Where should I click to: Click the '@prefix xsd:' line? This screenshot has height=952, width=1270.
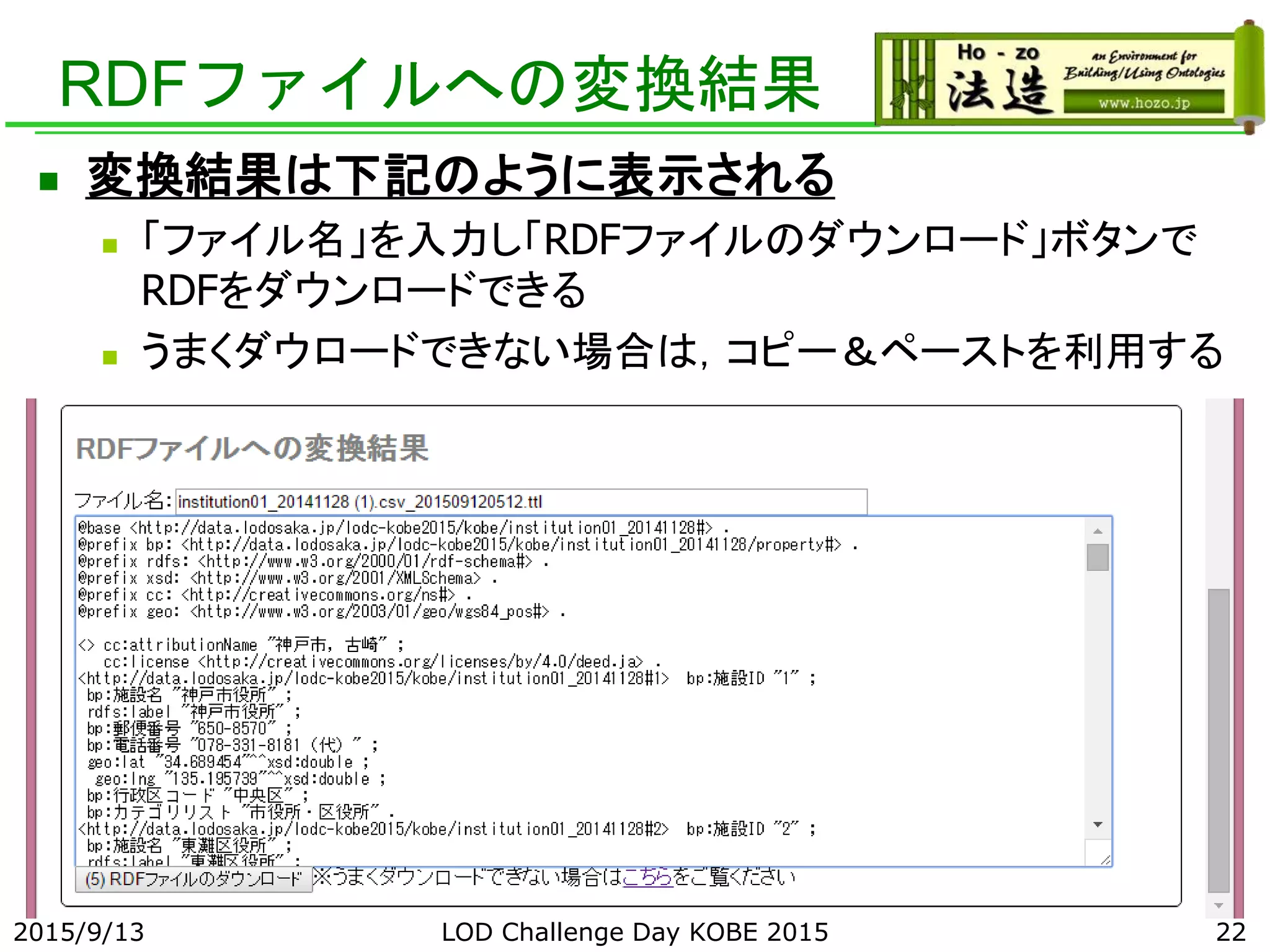pyautogui.click(x=288, y=578)
